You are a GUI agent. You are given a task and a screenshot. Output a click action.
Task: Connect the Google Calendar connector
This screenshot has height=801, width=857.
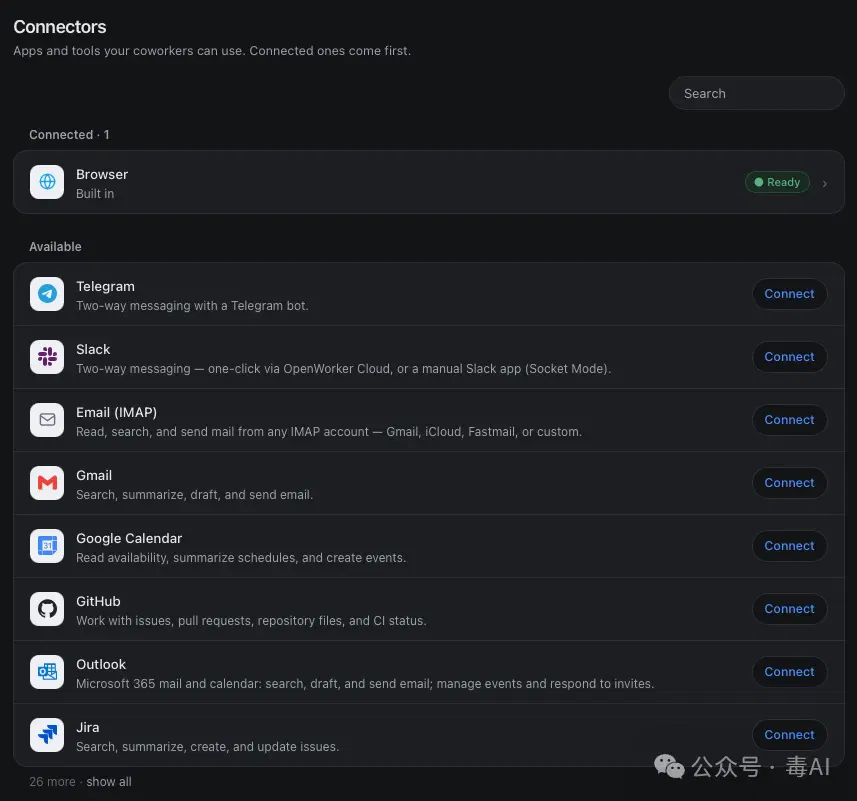coord(789,546)
